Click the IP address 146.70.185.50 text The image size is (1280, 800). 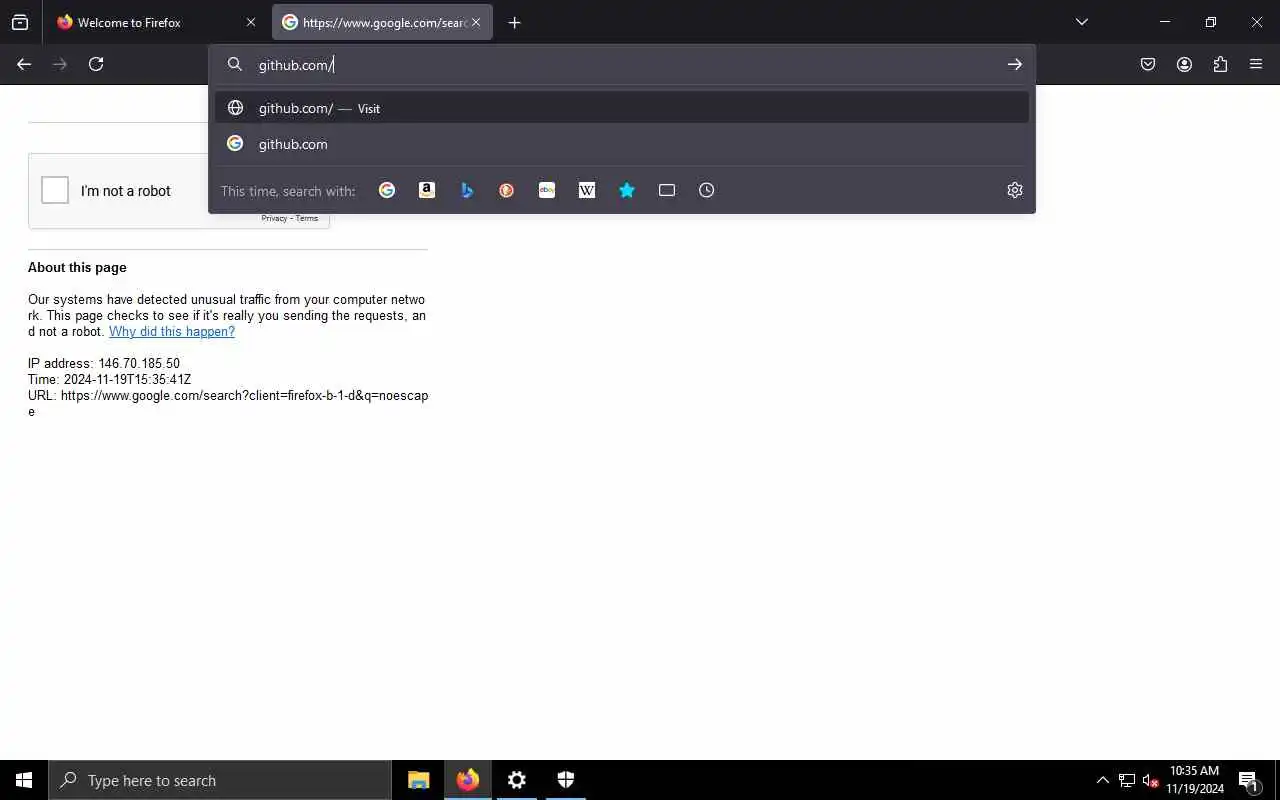pyautogui.click(x=104, y=364)
